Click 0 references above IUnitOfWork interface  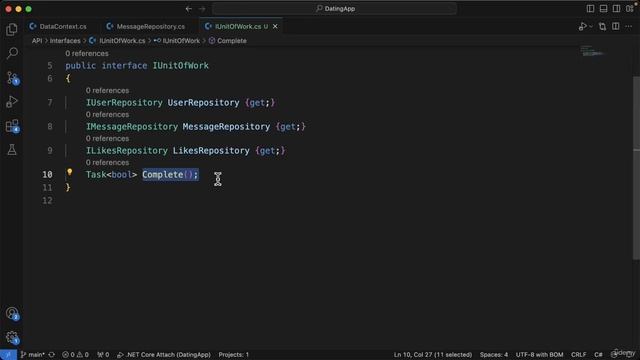[87, 53]
